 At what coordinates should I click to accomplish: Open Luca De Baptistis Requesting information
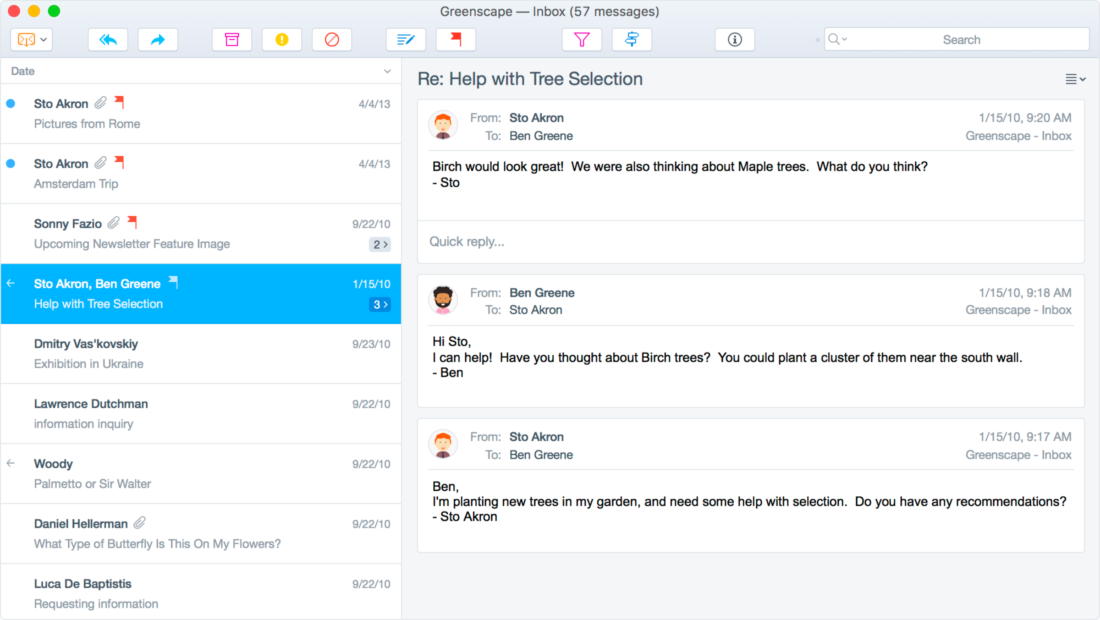click(201, 593)
